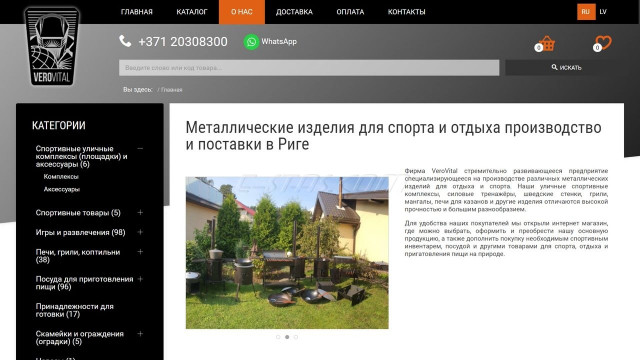Expand the Спортивные товары (5) category
This screenshot has height=360, width=640.
coord(140,213)
